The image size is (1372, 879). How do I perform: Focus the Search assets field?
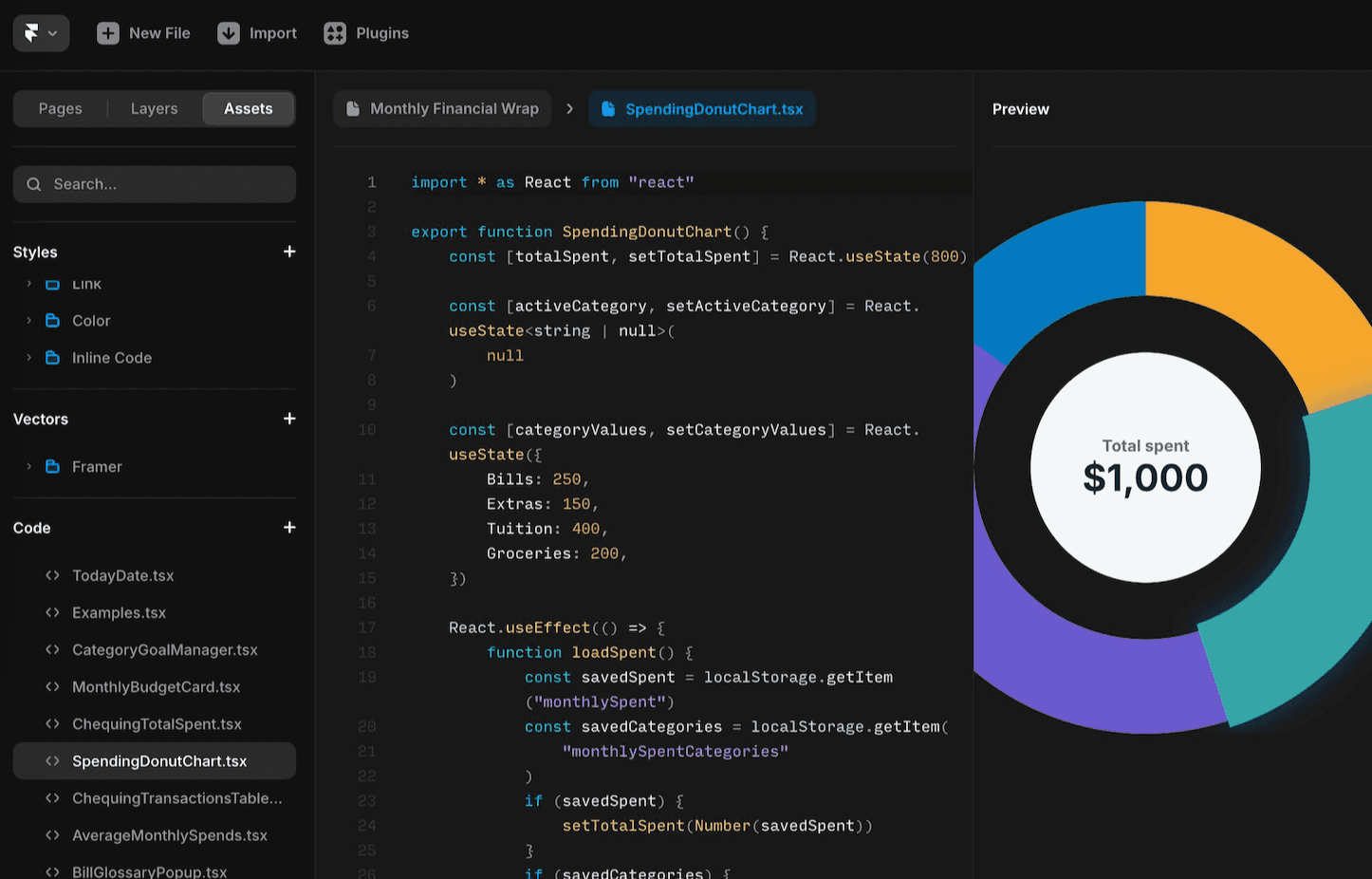pos(155,184)
